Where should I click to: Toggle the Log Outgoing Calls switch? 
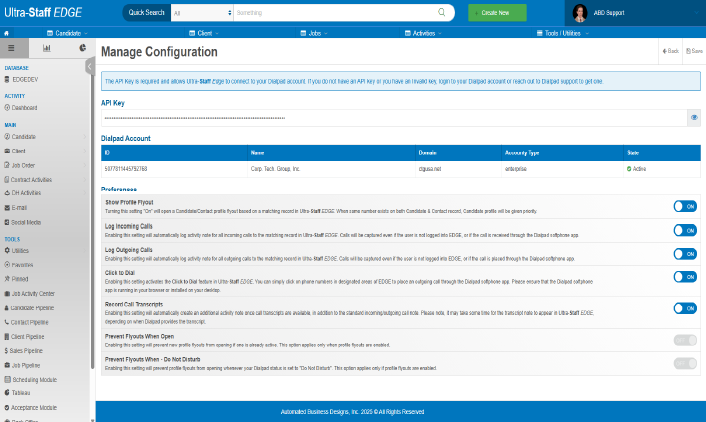click(x=685, y=254)
